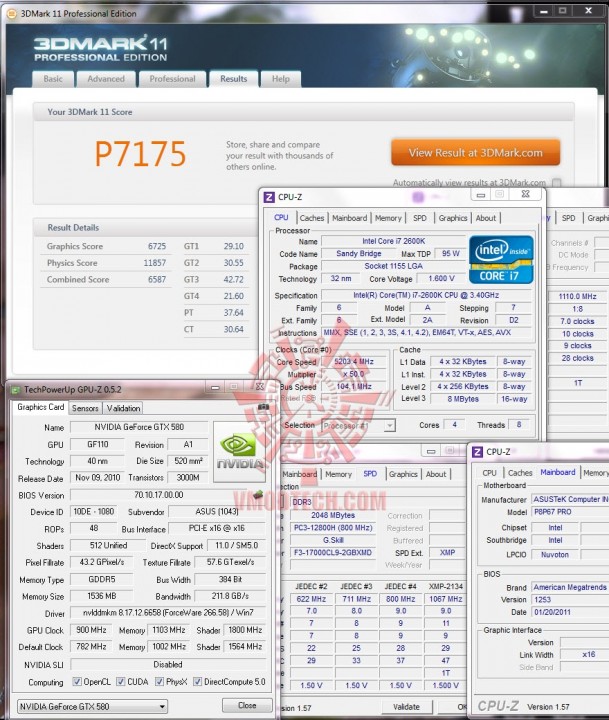
Task: Click the Close button in GPU-Z
Action: coord(247,705)
